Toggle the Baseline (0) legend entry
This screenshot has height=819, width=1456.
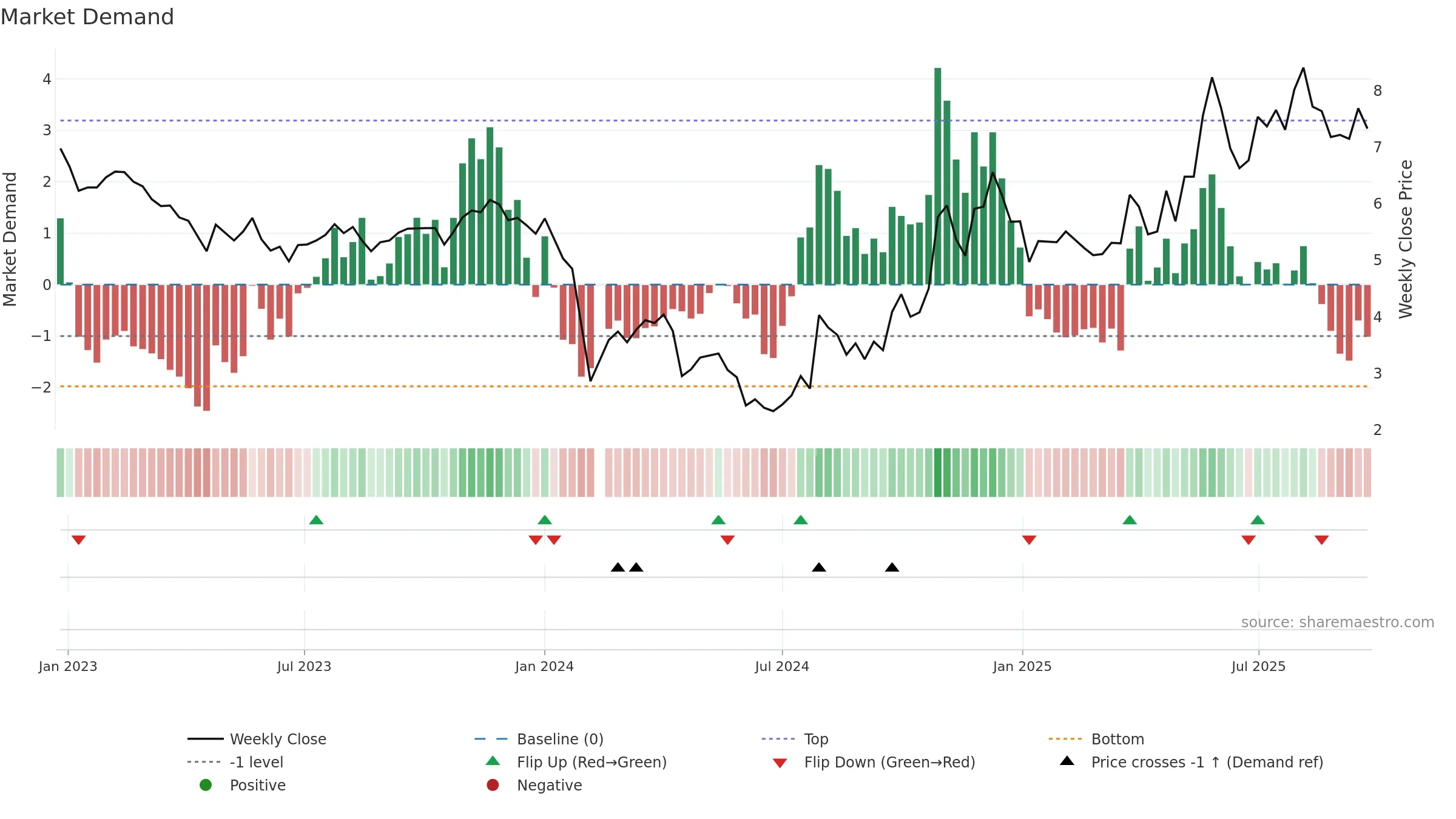(539, 739)
